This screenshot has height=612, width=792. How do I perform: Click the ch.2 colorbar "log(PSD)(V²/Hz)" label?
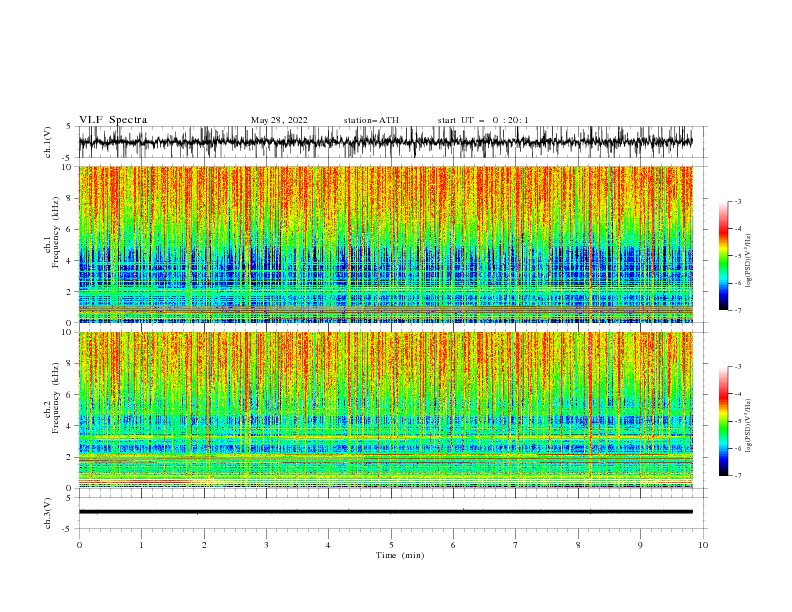pos(748,426)
